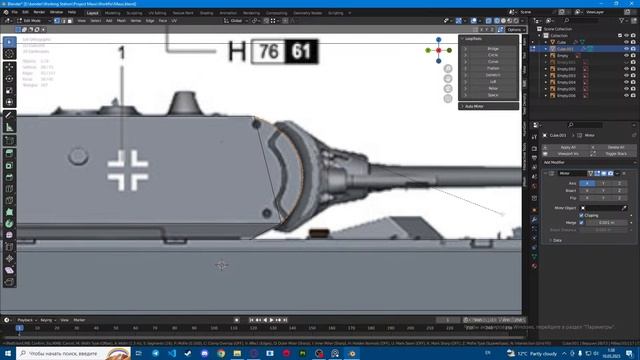Open the Windows Start menu

(x=8, y=353)
